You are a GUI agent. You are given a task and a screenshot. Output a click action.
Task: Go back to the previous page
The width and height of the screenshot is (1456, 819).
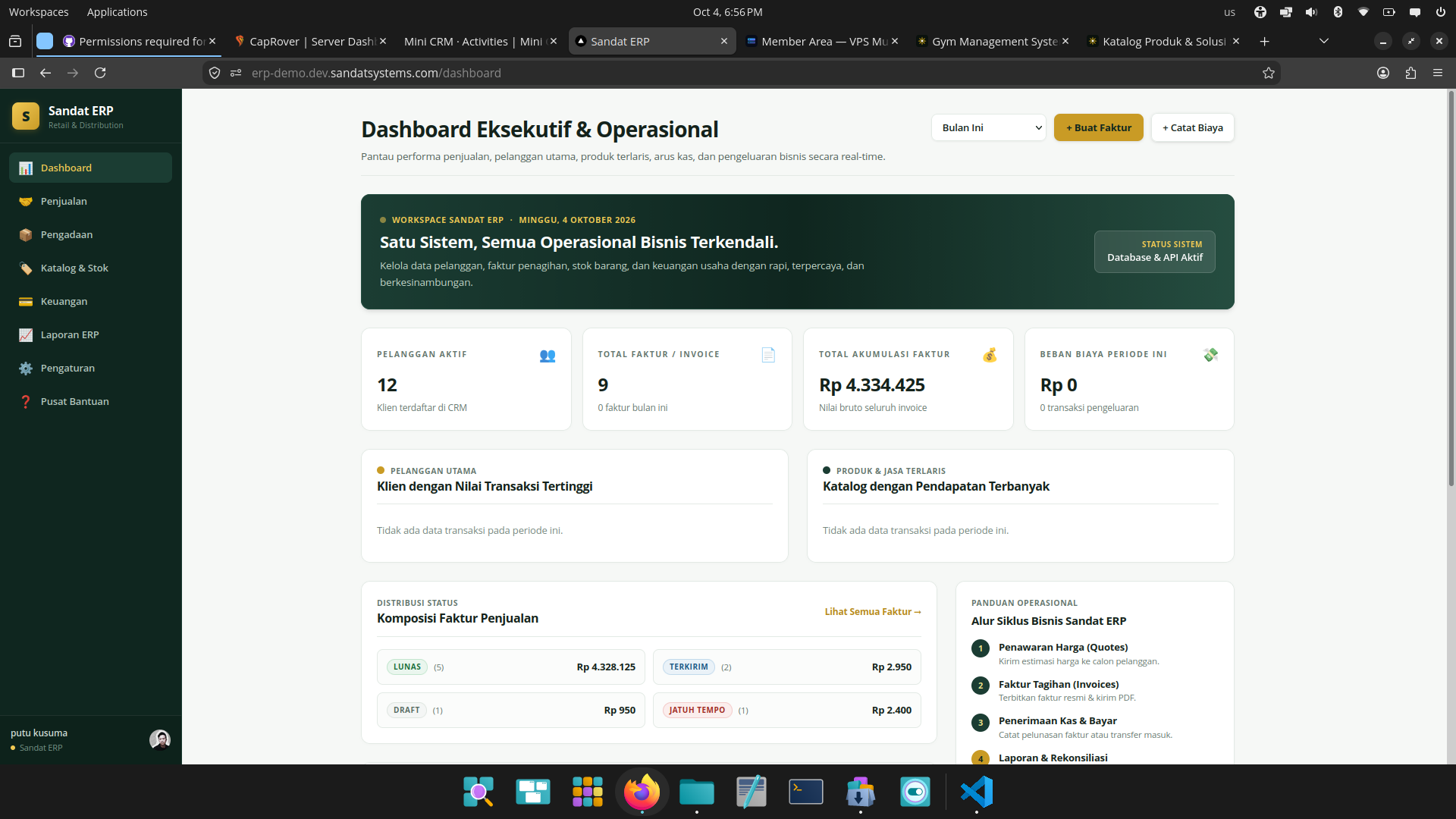[x=45, y=73]
